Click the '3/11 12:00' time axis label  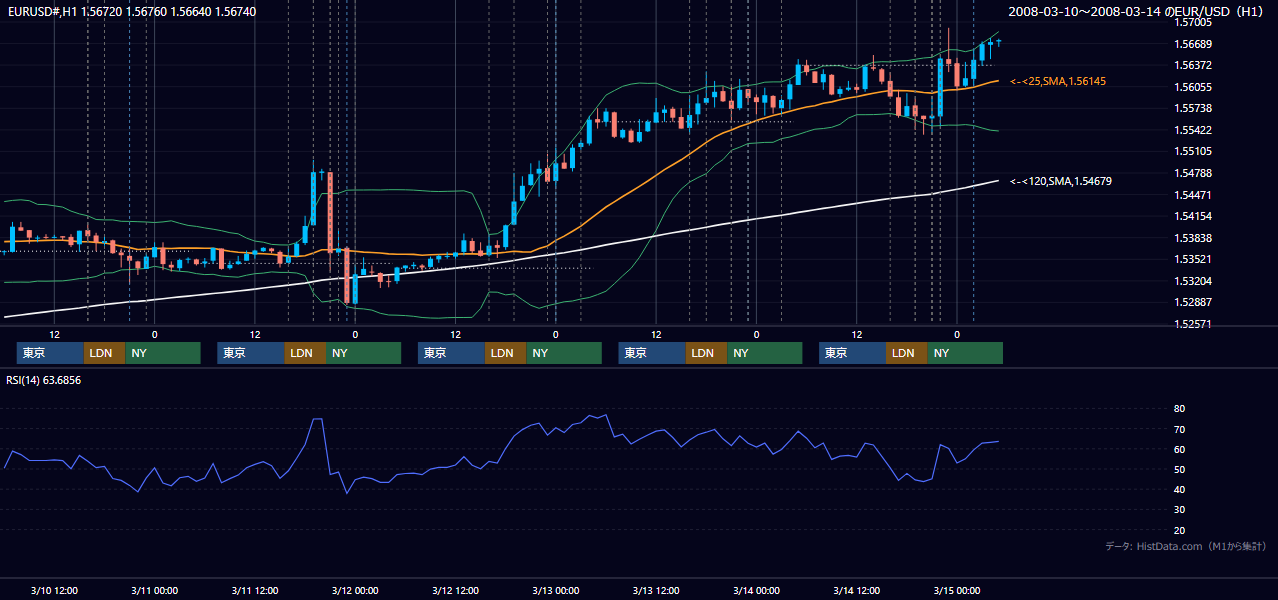[255, 590]
